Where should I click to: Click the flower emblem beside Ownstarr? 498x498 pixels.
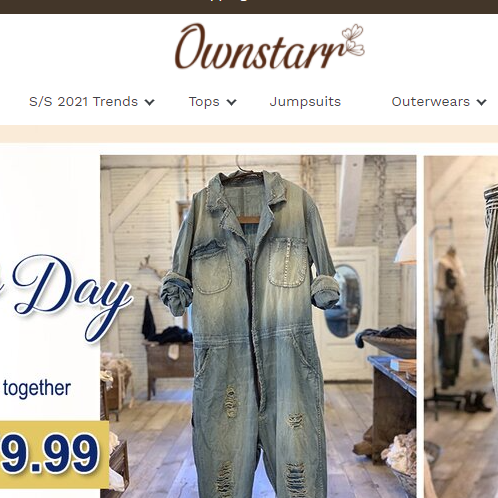pos(353,39)
